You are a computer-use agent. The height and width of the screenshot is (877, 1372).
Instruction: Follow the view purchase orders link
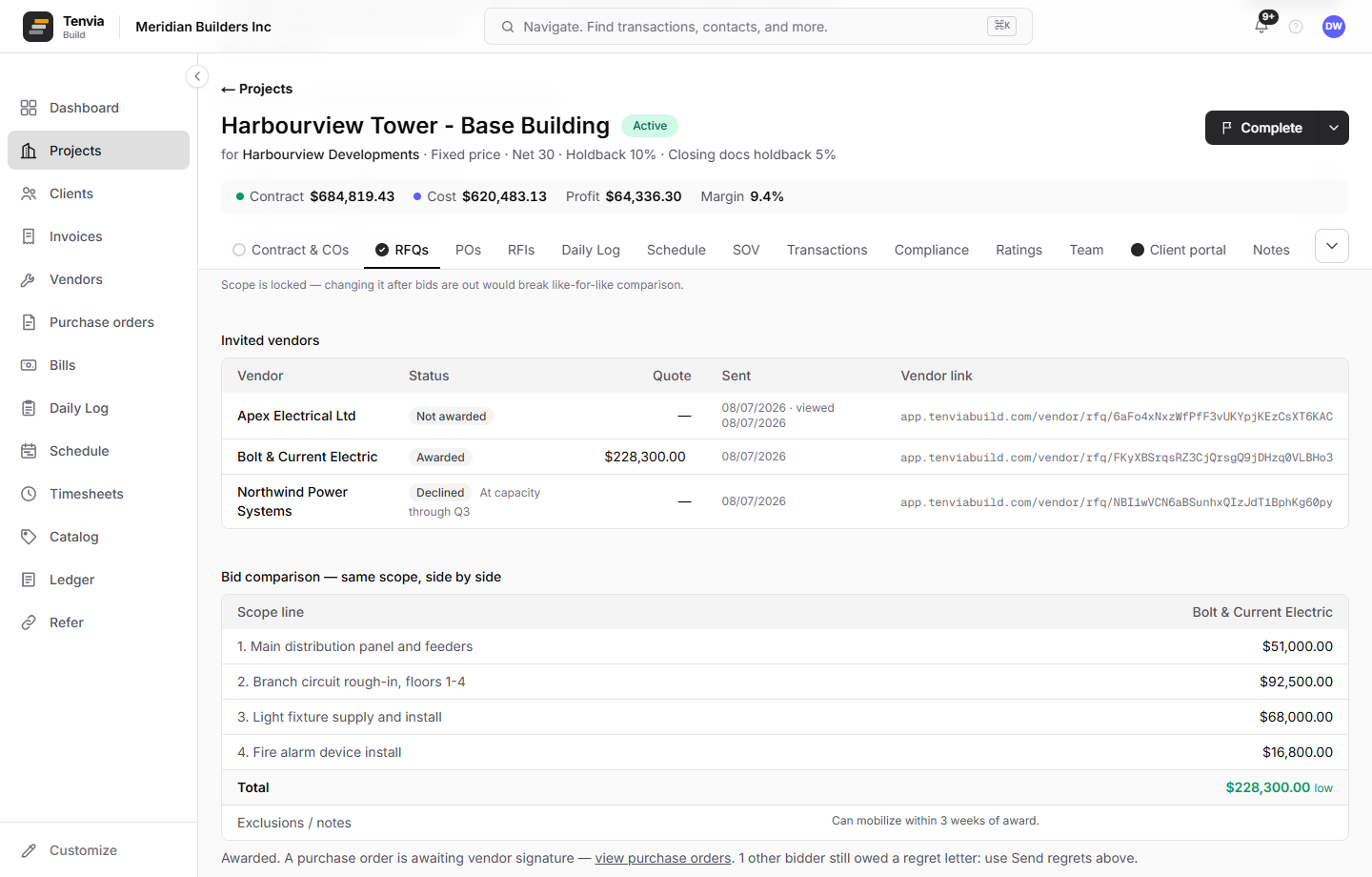click(x=663, y=858)
